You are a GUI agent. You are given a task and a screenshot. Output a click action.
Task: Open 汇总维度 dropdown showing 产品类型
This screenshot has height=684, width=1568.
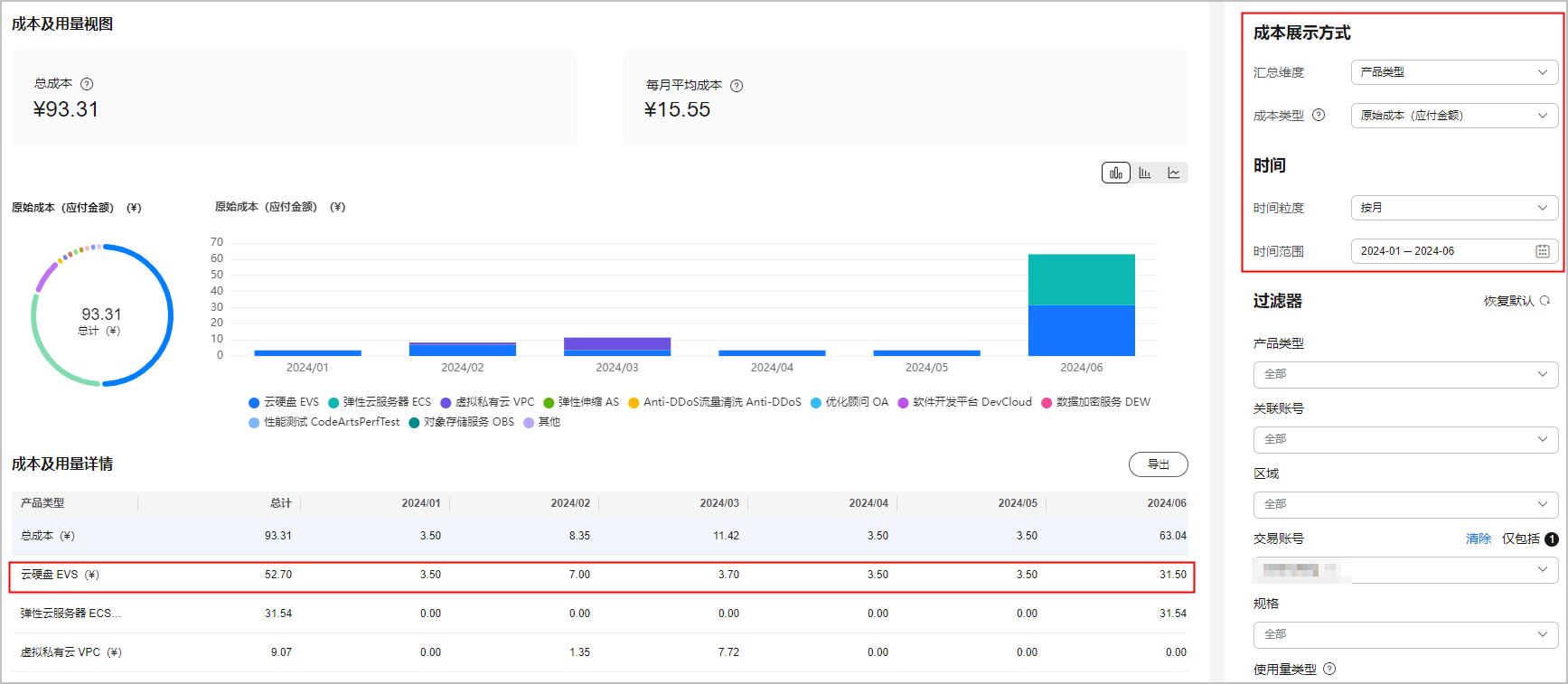pos(1454,72)
